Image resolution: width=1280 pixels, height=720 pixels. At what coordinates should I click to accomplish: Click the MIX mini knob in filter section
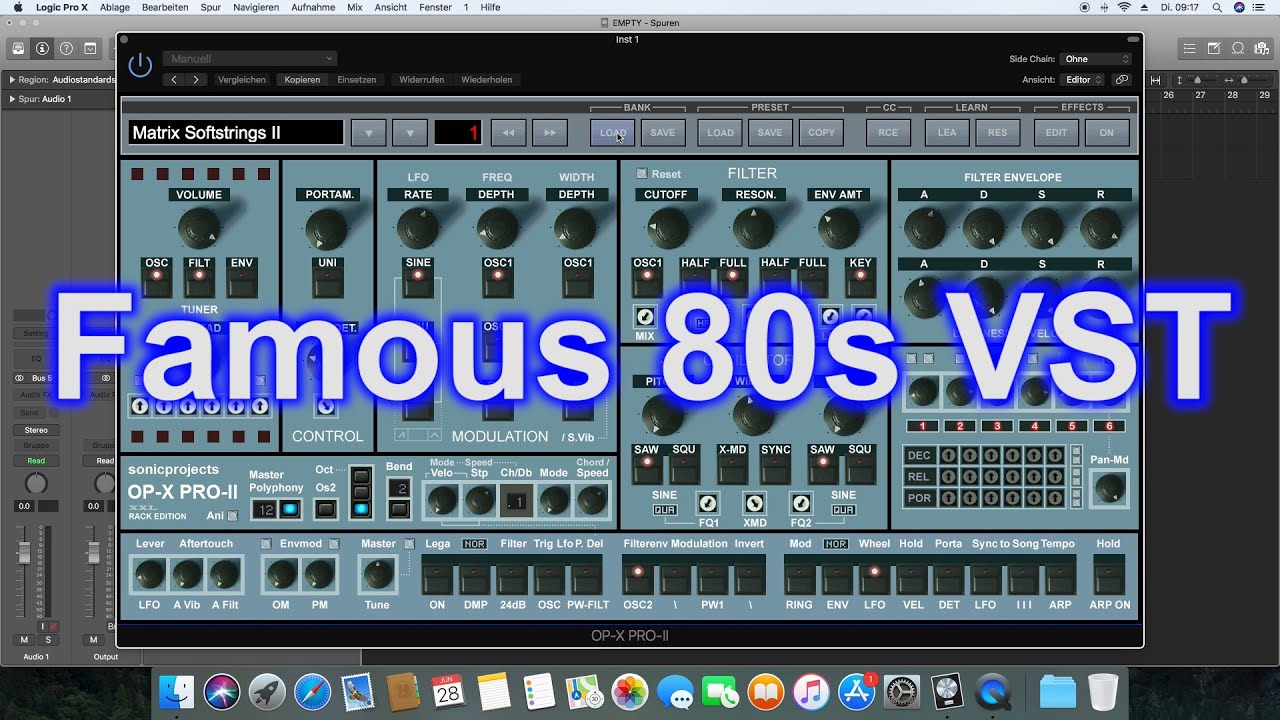(x=645, y=317)
